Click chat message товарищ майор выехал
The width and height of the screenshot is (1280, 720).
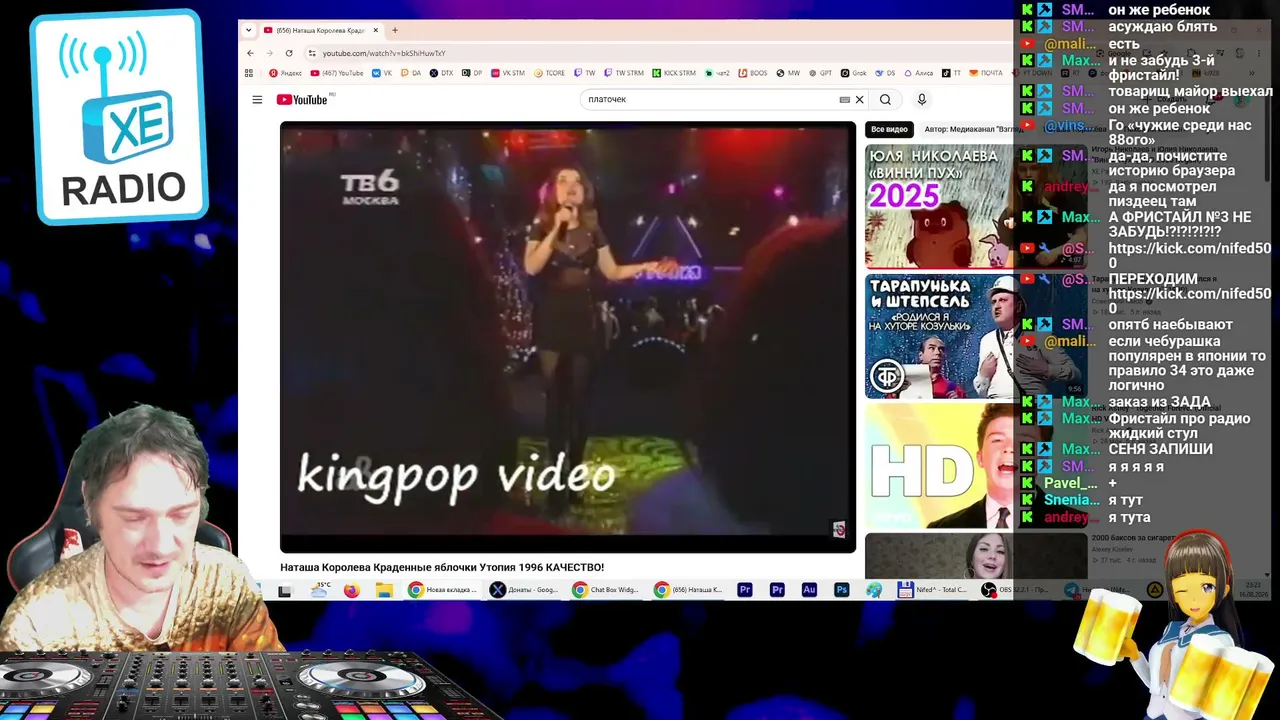tap(1190, 92)
